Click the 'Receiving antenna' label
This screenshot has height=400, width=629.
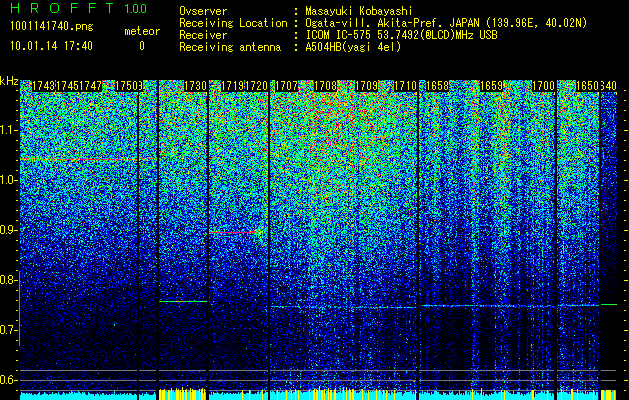point(230,47)
